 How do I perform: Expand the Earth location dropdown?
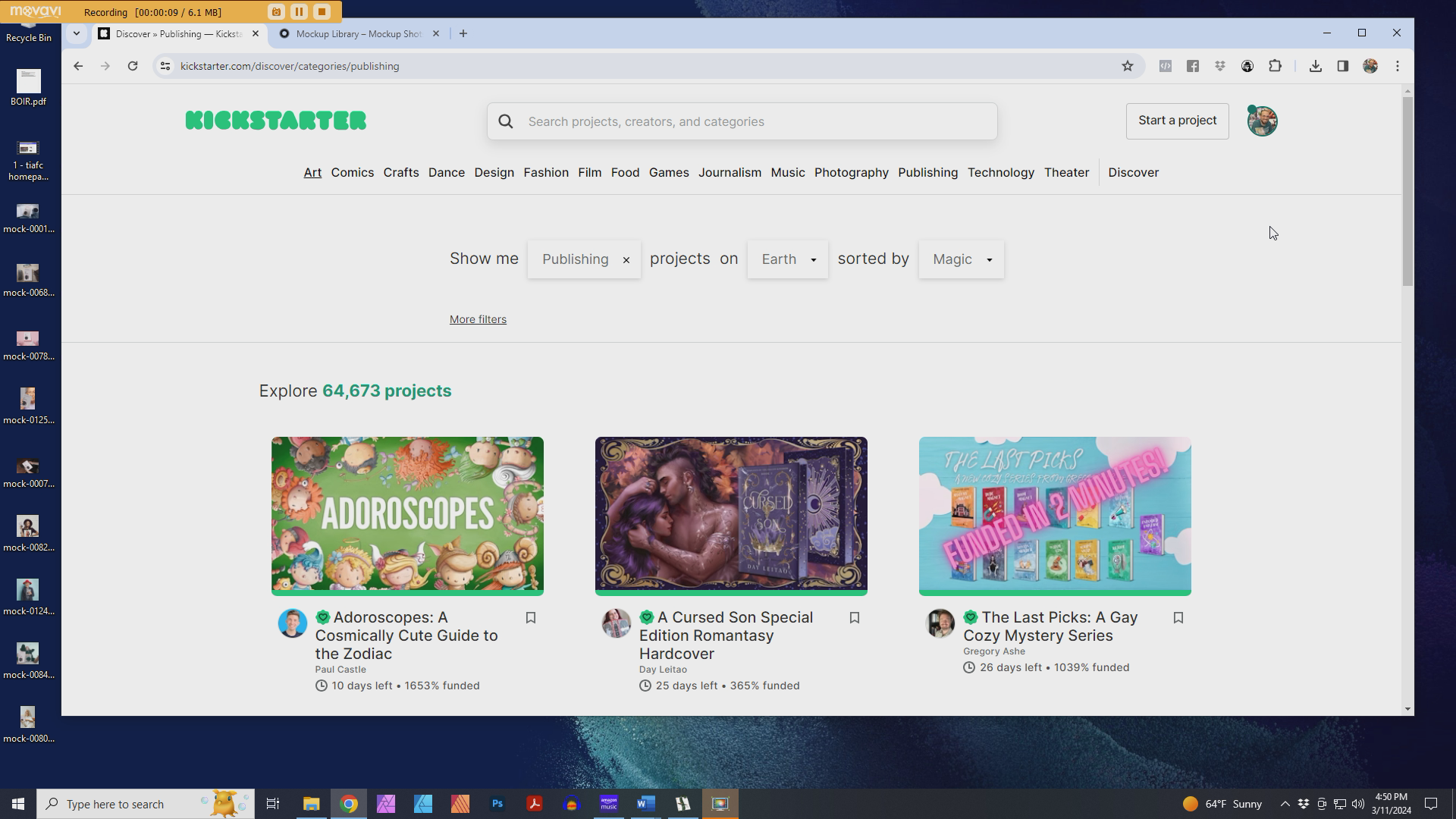(x=788, y=259)
